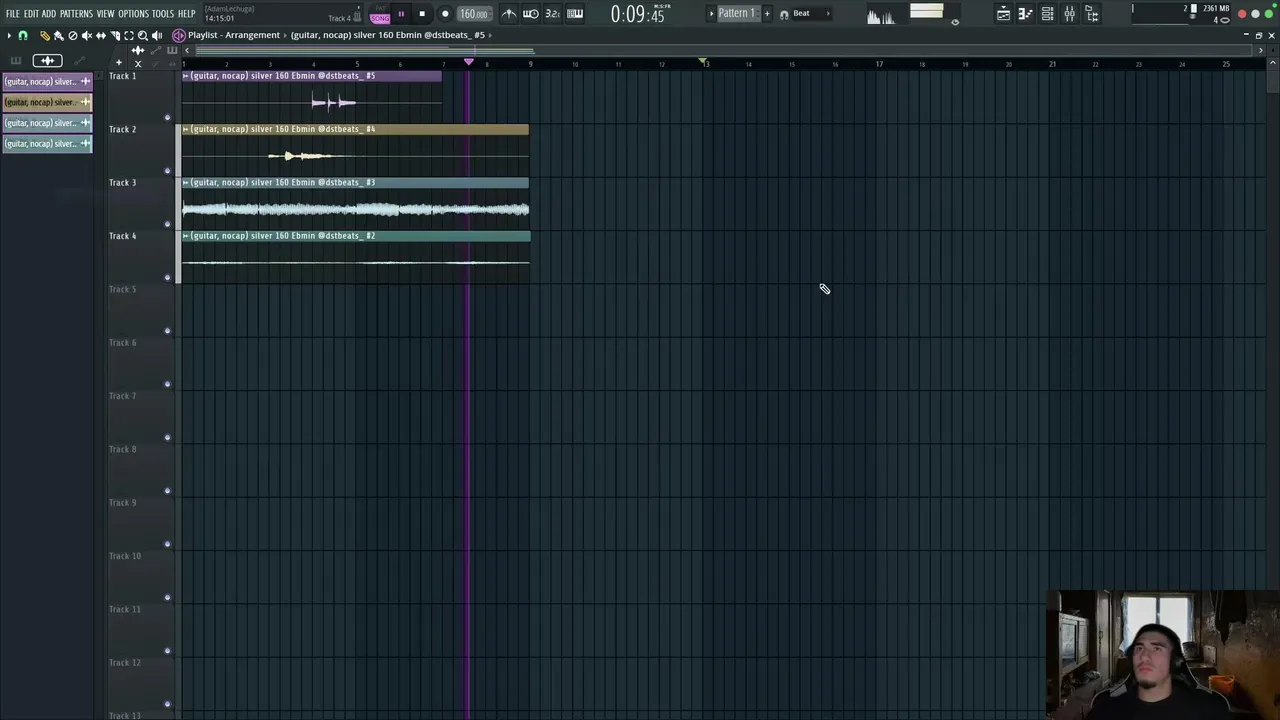Viewport: 1280px width, 720px height.
Task: Open the Mixer window icon
Action: tap(1069, 14)
